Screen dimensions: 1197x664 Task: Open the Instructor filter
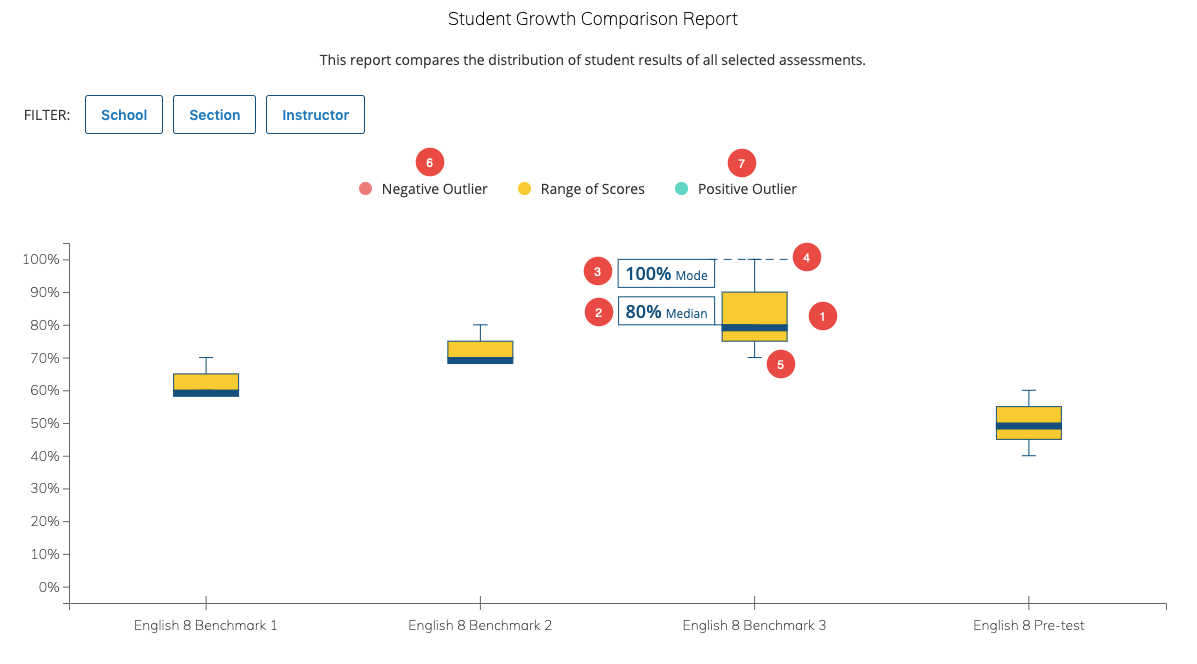coord(315,114)
